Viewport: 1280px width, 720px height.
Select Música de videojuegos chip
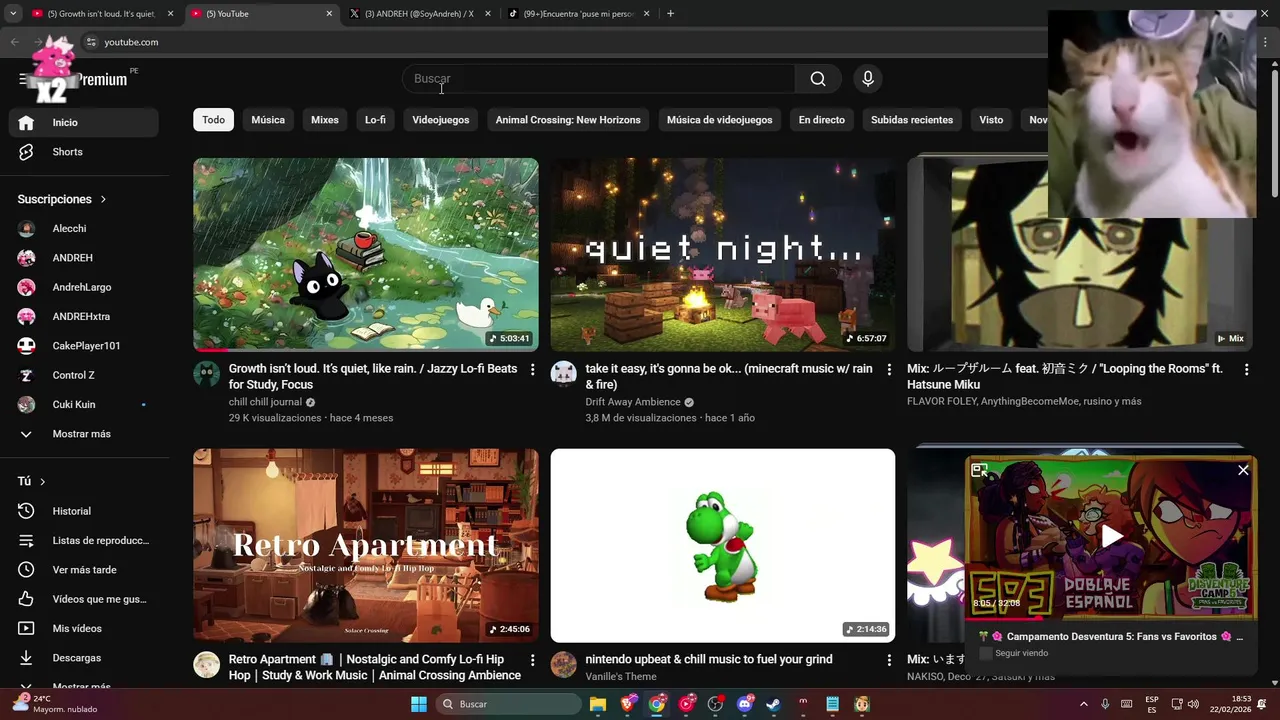click(x=720, y=120)
